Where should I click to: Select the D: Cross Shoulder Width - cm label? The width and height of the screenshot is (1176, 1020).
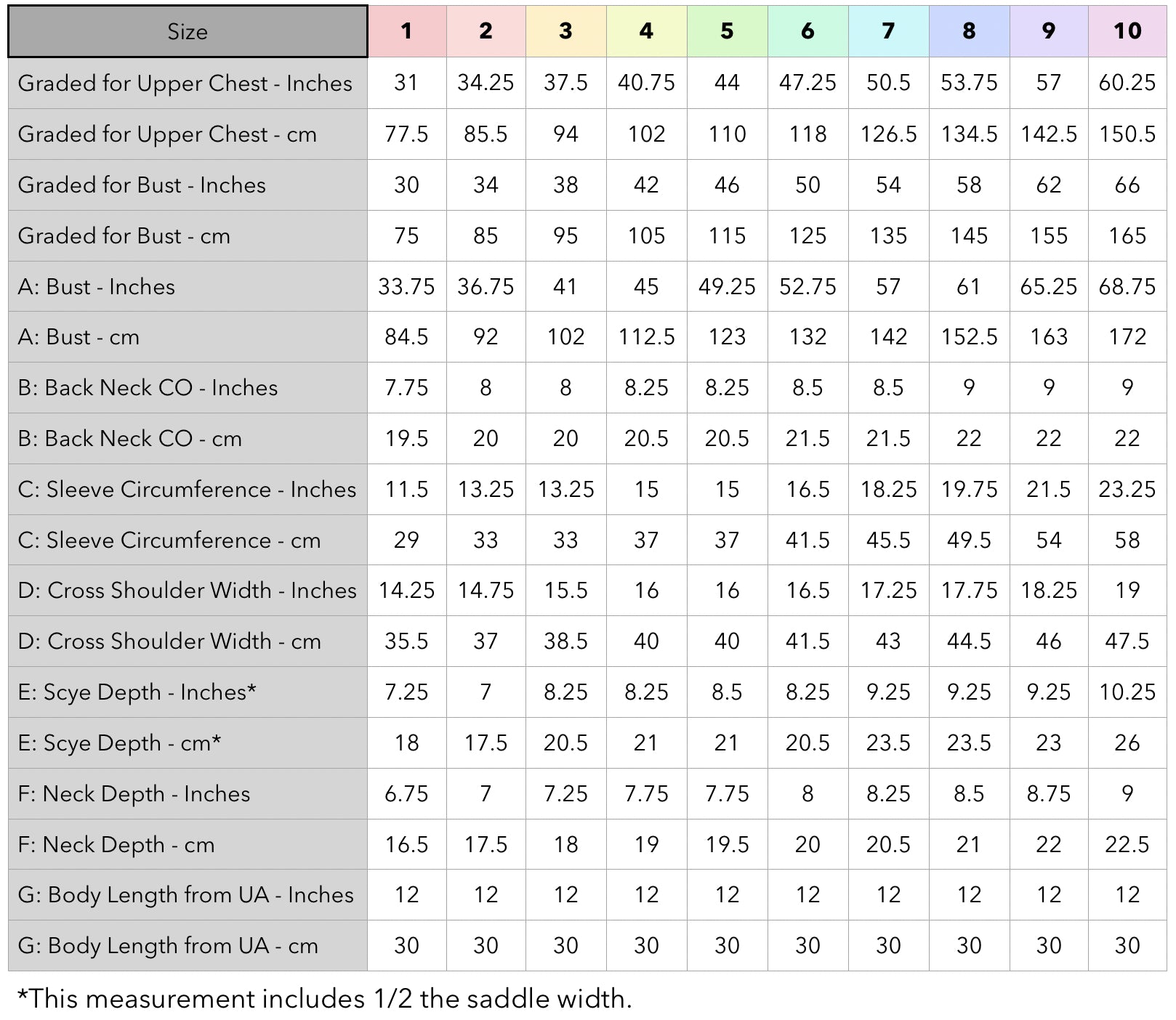coord(169,641)
